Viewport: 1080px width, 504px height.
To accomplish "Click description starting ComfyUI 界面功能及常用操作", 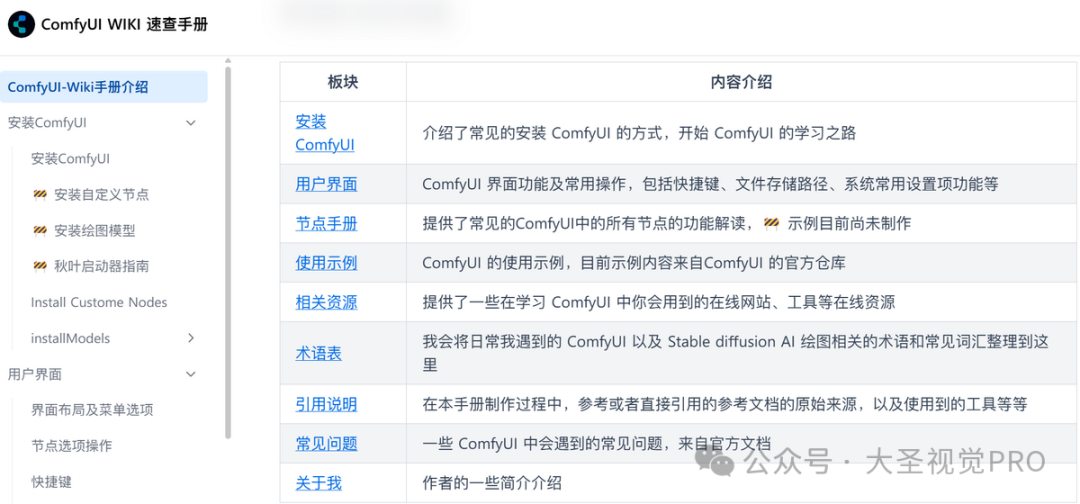I will [x=710, y=184].
